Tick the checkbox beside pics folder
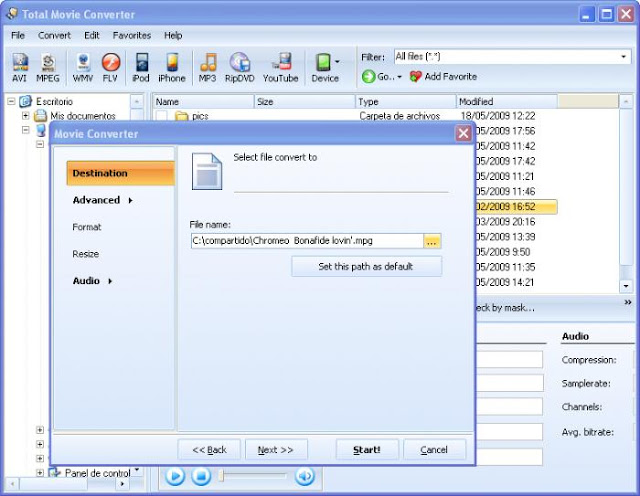This screenshot has height=496, width=640. point(162,116)
